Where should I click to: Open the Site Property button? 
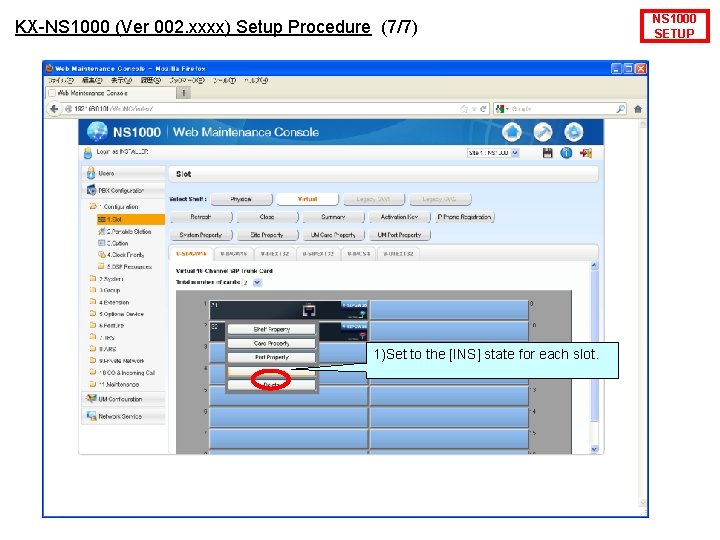(267, 235)
